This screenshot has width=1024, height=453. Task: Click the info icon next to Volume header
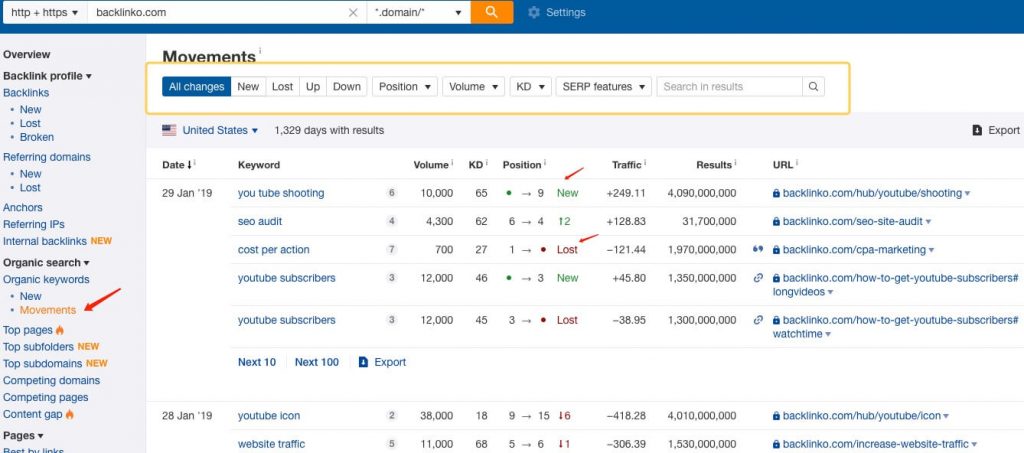[x=451, y=163]
